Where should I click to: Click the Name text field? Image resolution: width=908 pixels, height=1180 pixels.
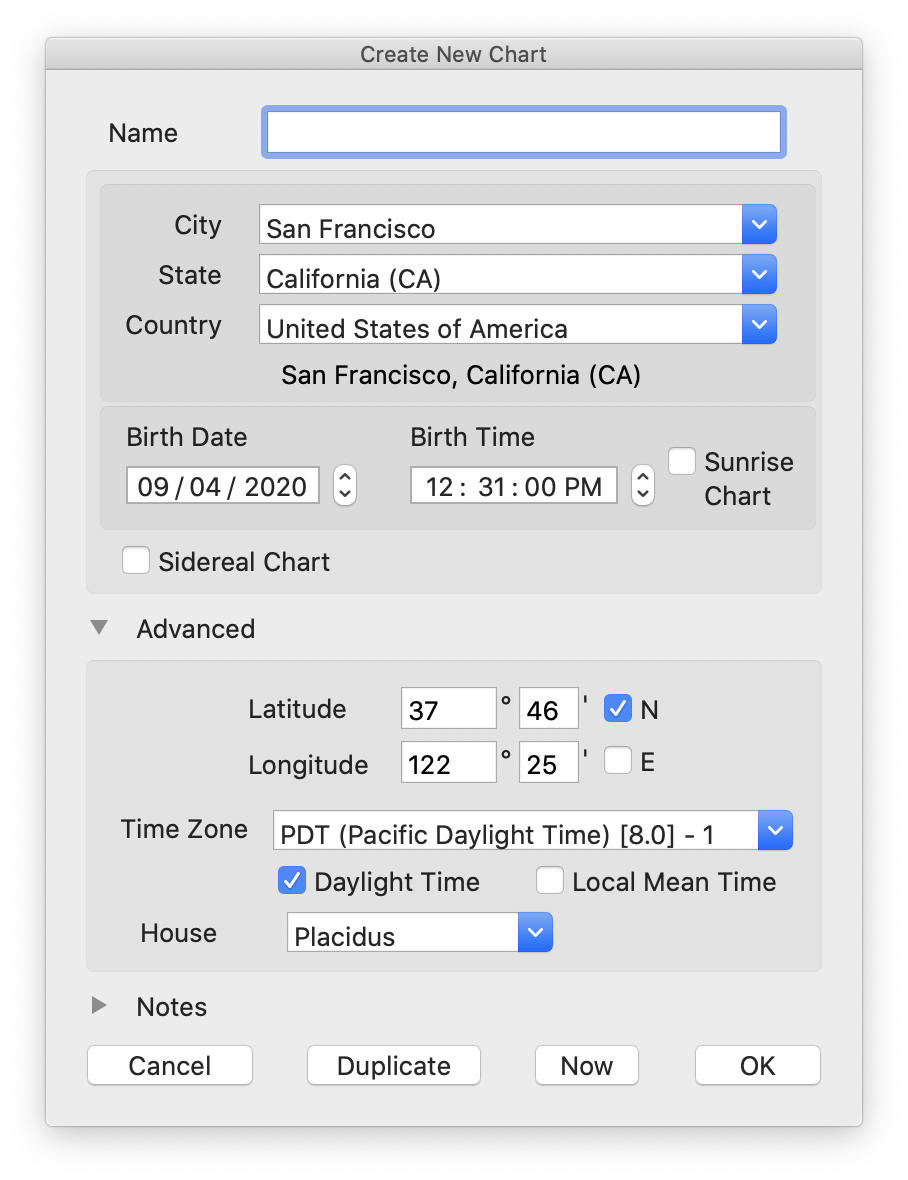[523, 132]
